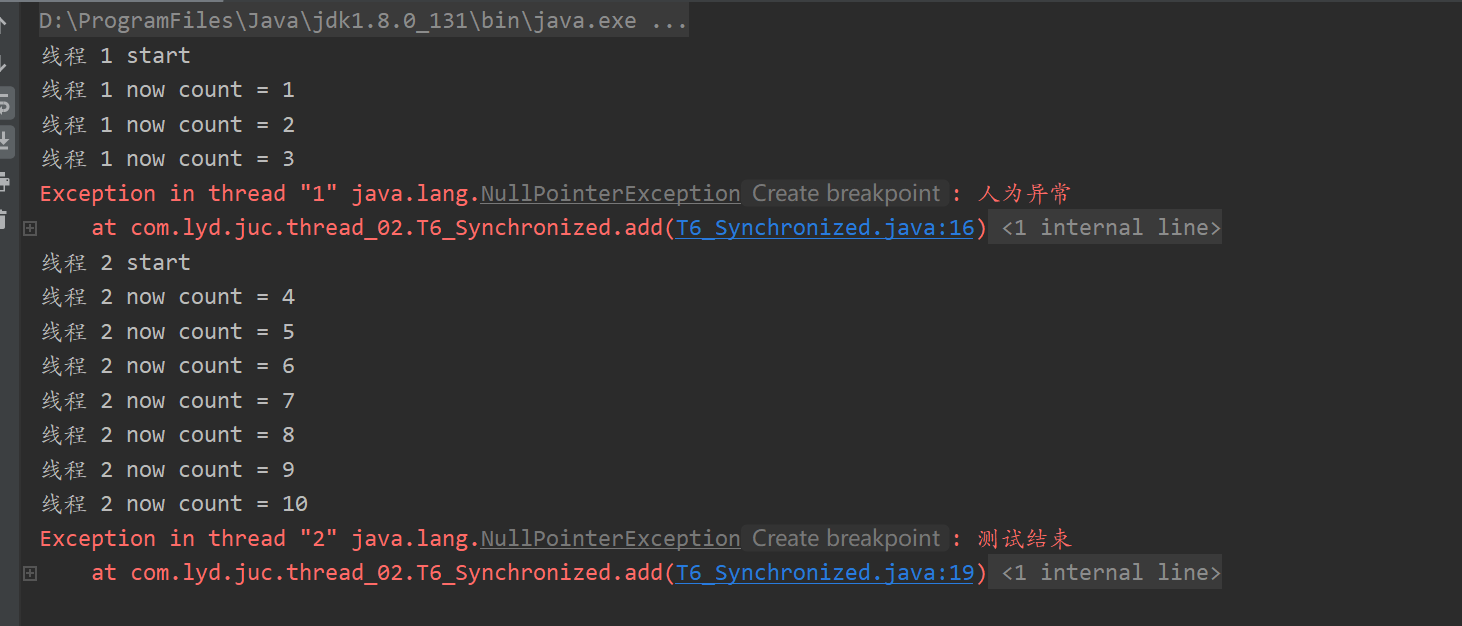Place cursor on "线程 2 start" line
1462x626 pixels.
[x=115, y=263]
